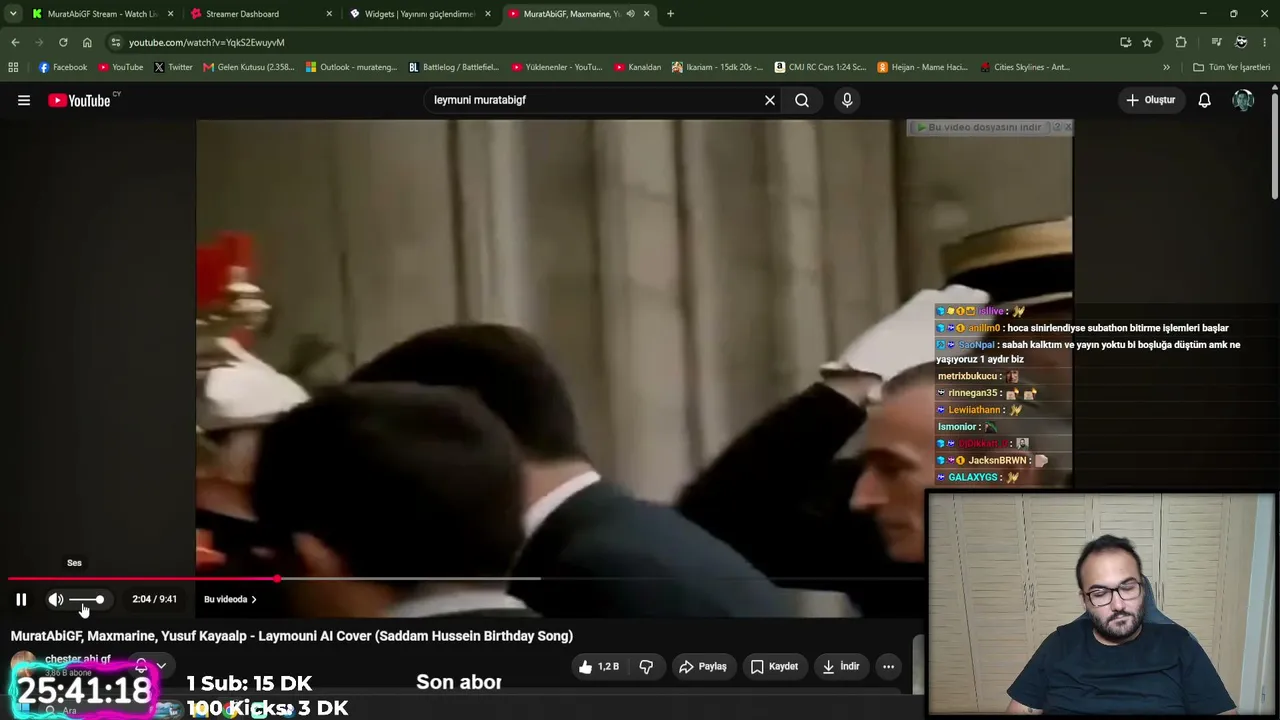
Task: Open the Kanaldan bookmark
Action: (638, 67)
